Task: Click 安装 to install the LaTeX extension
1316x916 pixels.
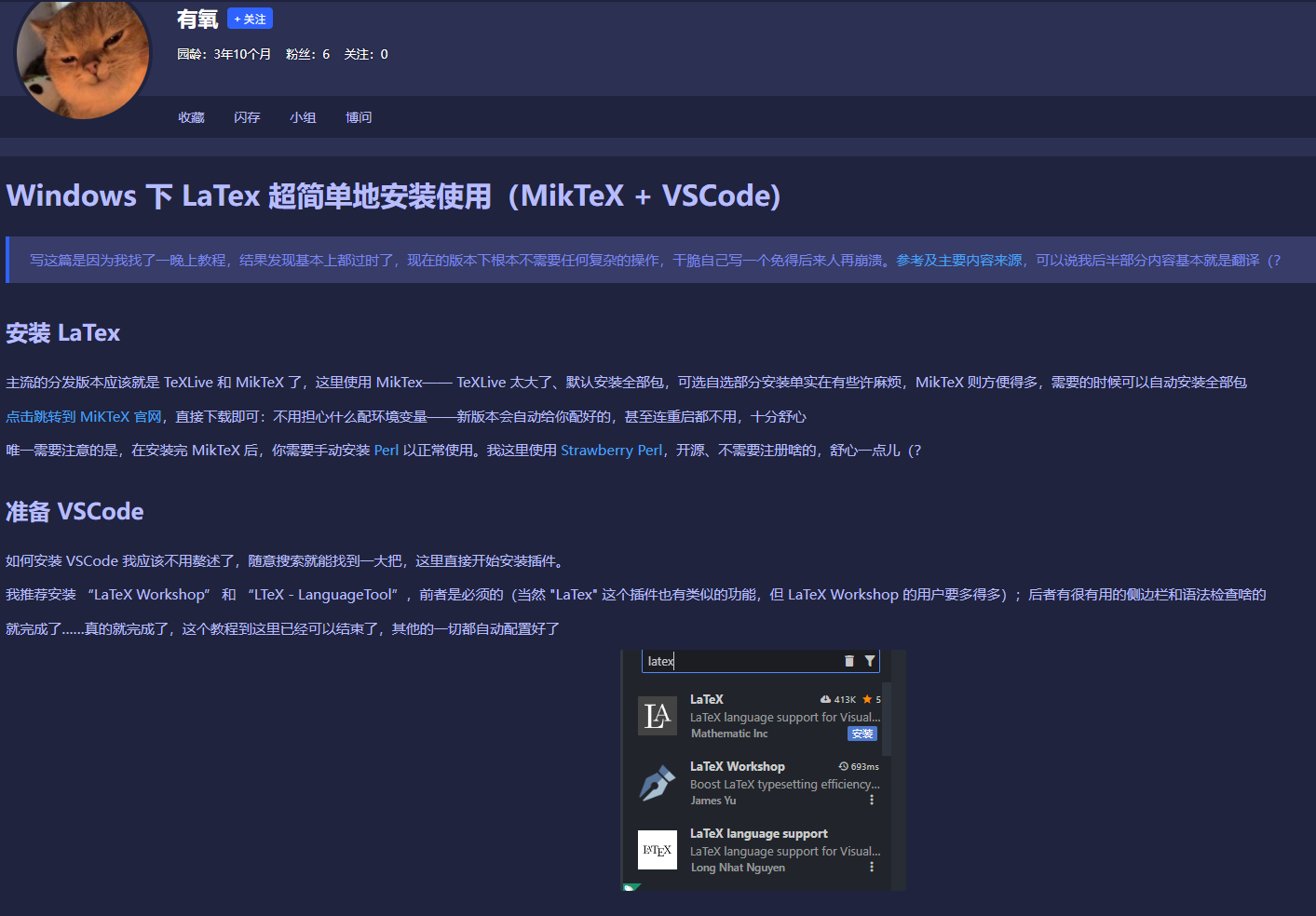Action: pyautogui.click(x=862, y=734)
